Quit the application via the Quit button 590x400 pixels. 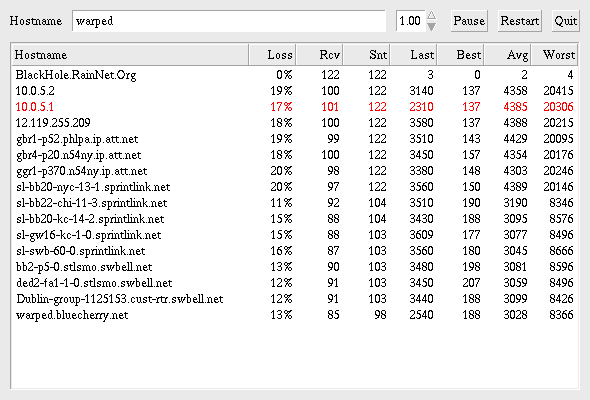point(566,21)
